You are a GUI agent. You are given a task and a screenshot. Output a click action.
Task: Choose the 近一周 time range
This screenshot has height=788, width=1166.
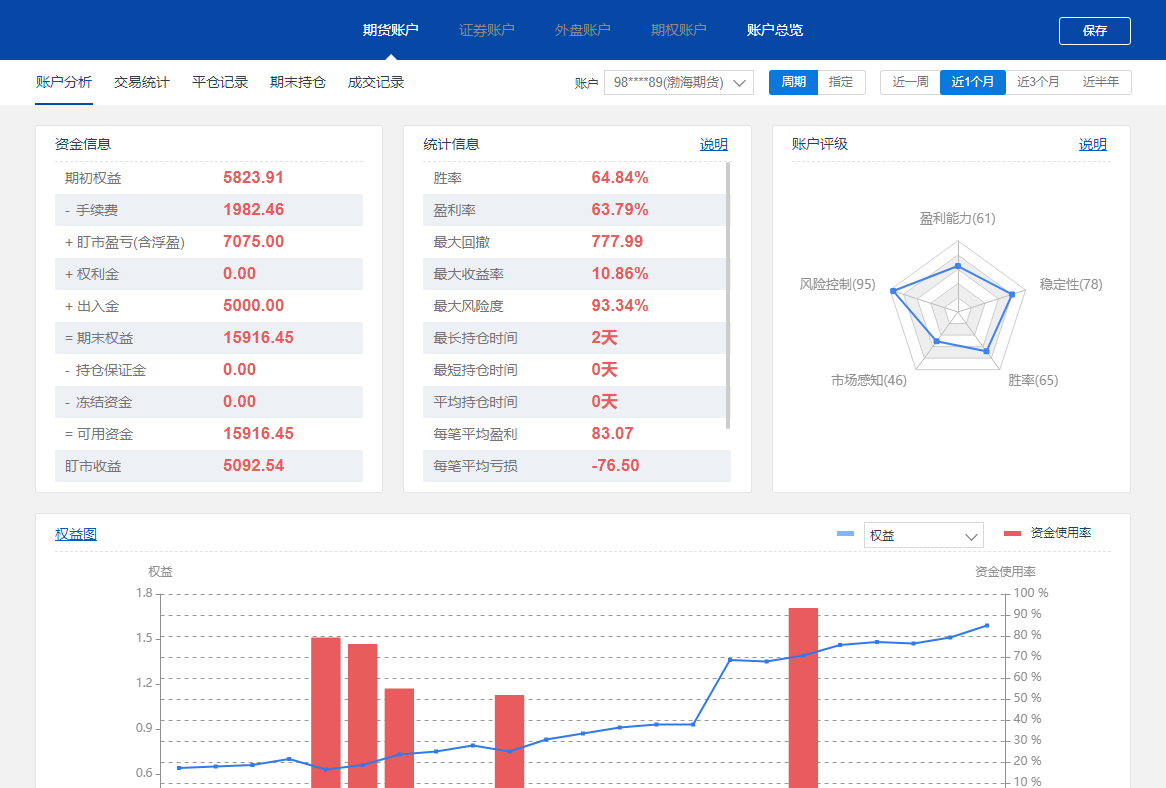[910, 82]
